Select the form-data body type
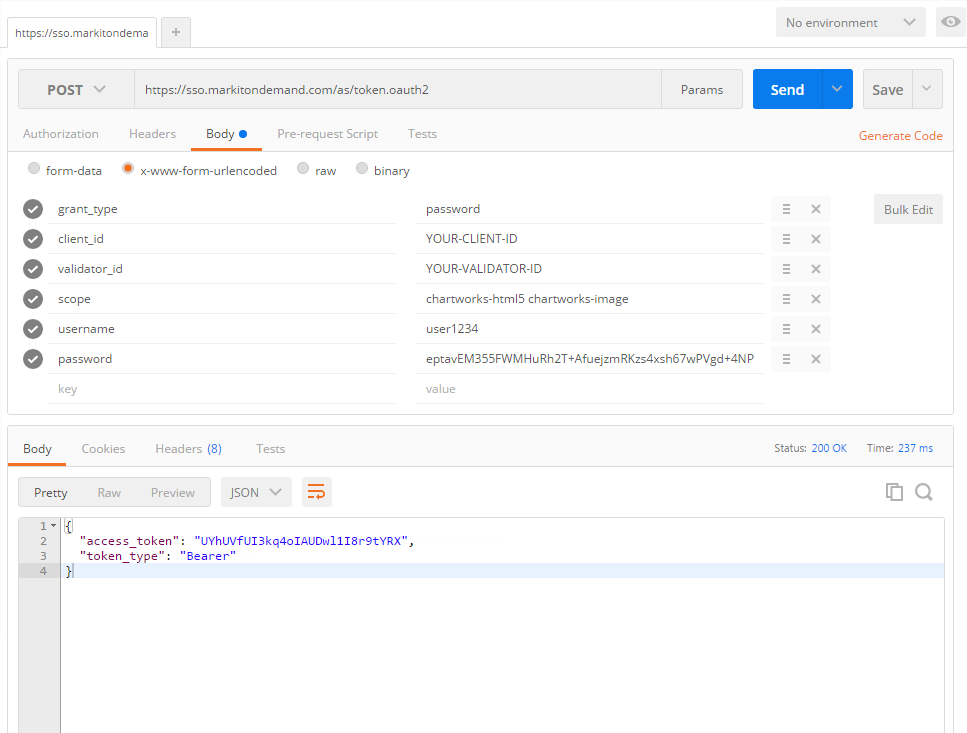 (x=34, y=168)
